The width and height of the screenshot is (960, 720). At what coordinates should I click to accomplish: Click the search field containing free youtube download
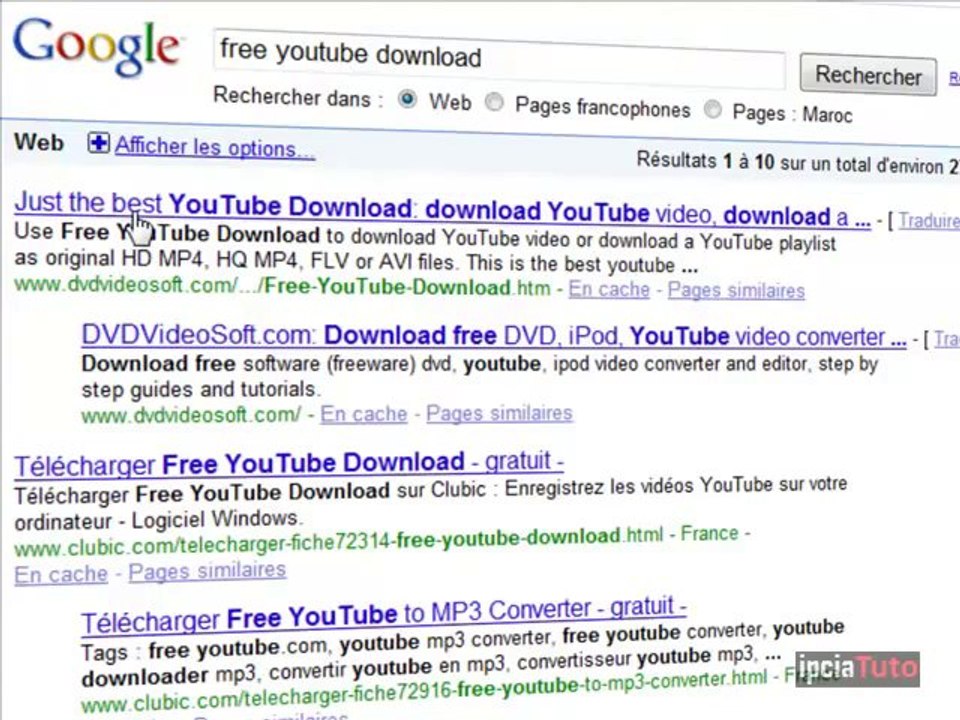(499, 59)
